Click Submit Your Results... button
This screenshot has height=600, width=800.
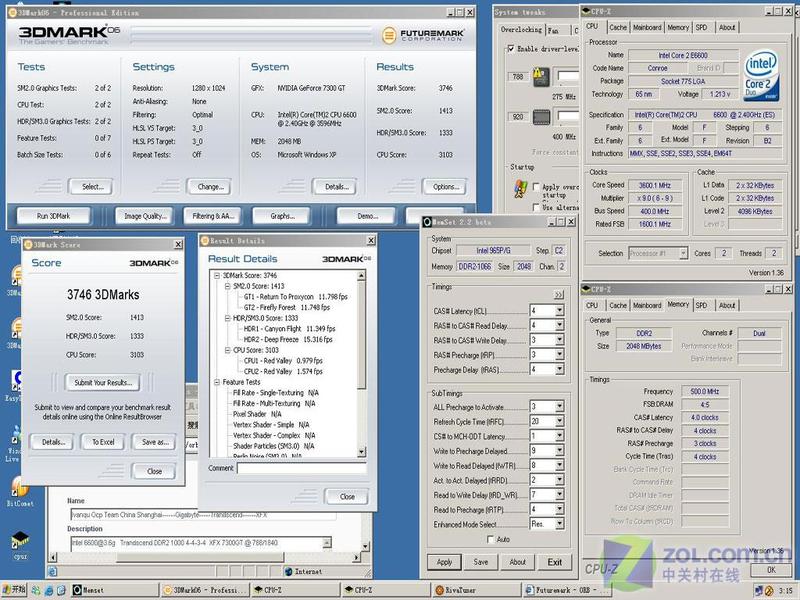103,383
